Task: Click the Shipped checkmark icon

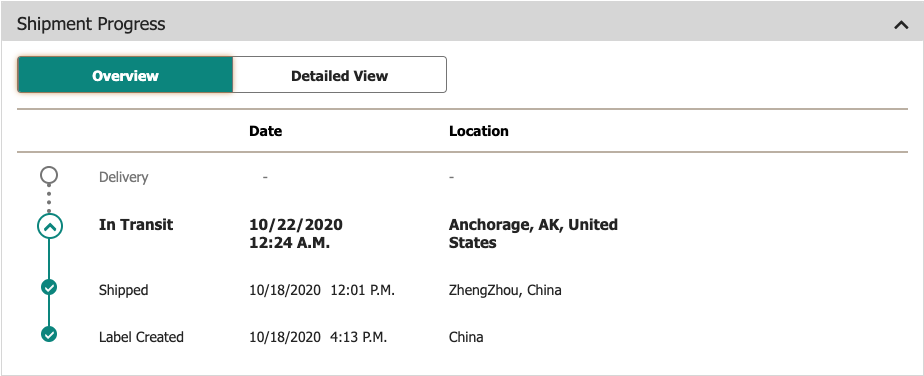Action: pyautogui.click(x=49, y=288)
